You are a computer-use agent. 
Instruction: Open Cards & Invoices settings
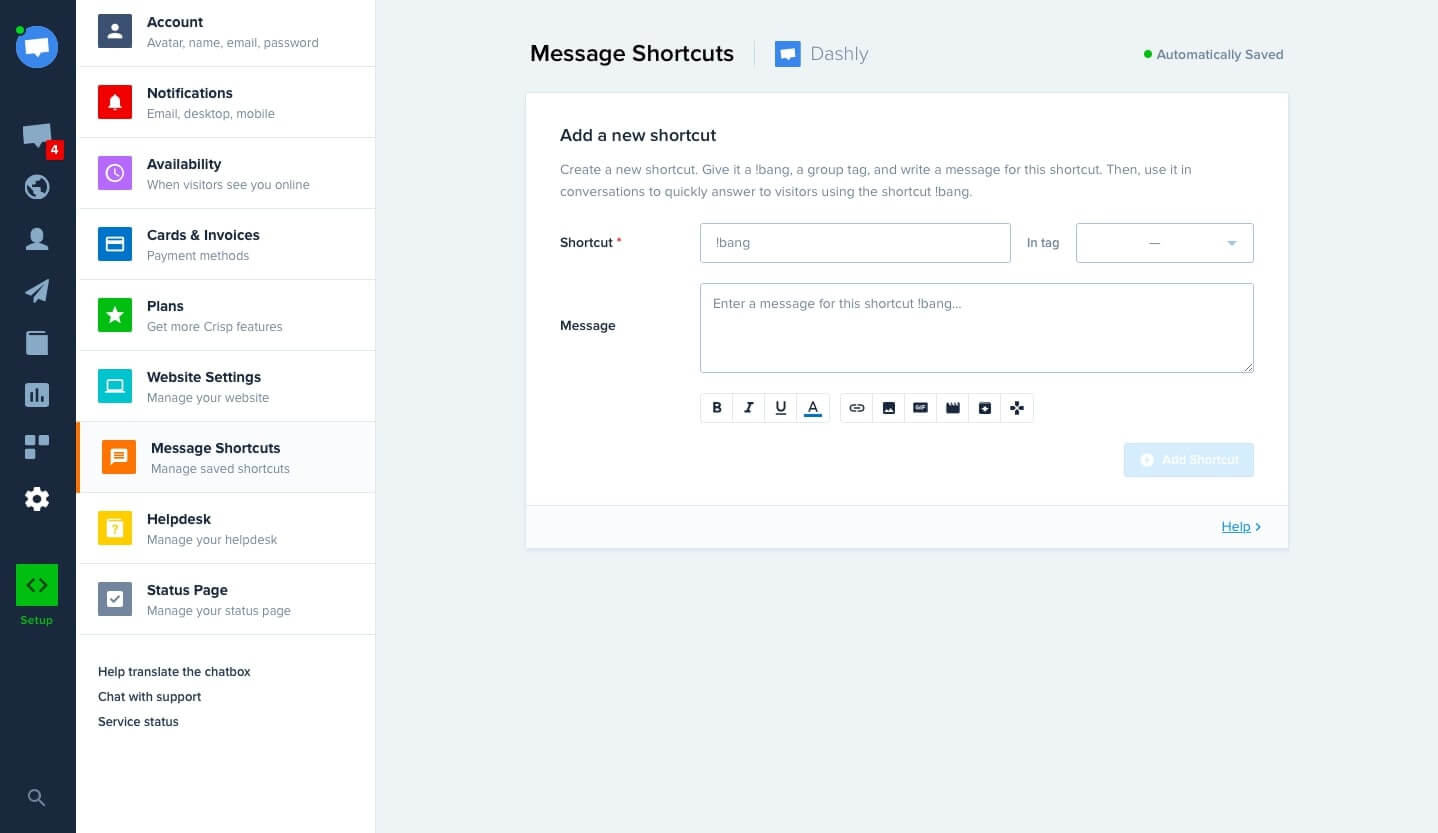click(226, 244)
